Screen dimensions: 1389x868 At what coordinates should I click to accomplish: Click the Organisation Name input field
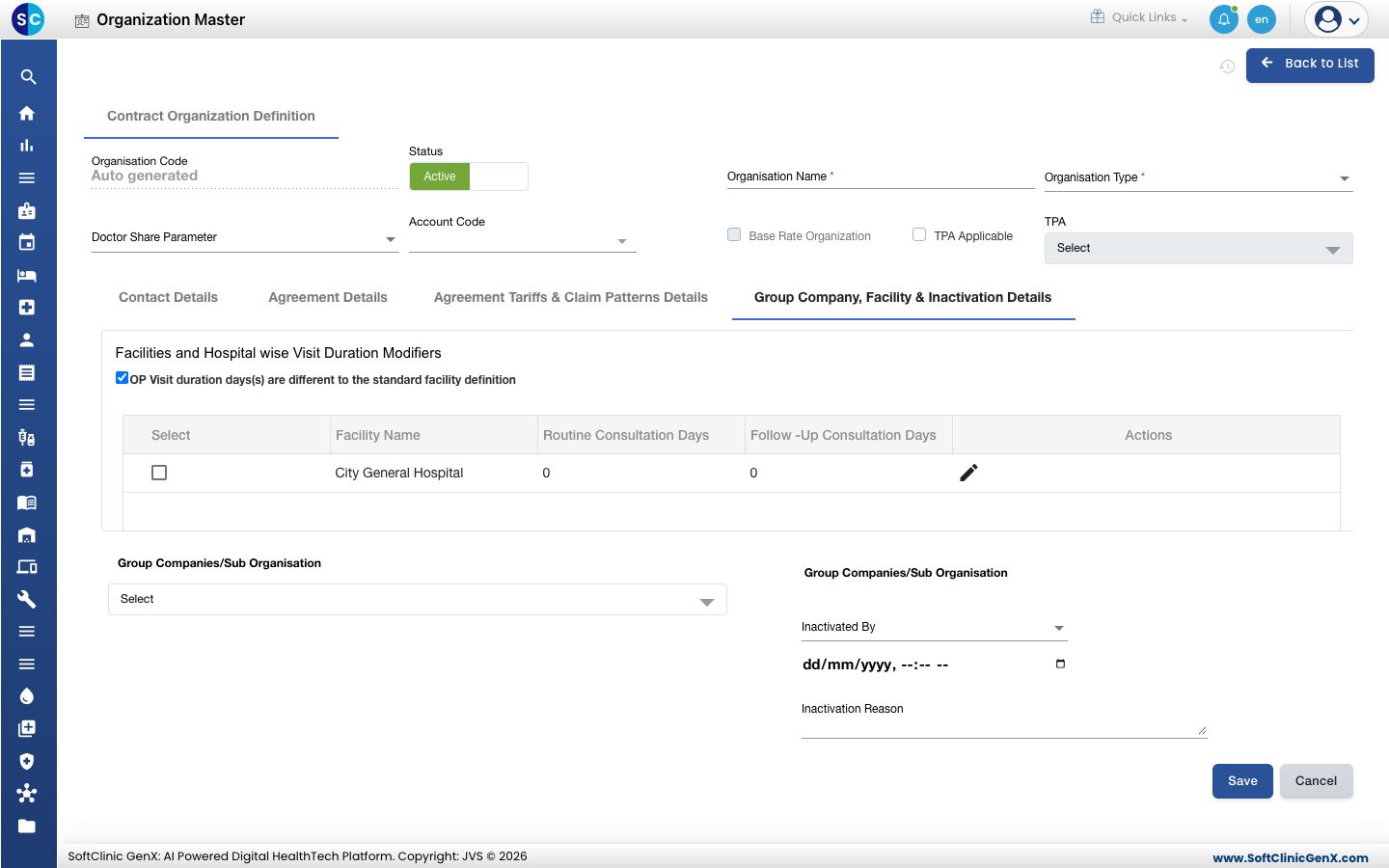click(x=880, y=176)
